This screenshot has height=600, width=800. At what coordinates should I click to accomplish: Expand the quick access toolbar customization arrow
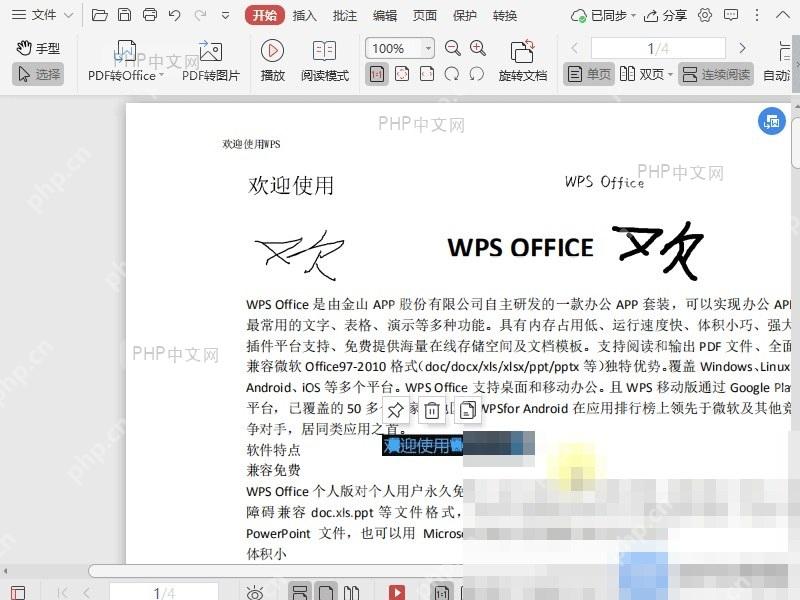coord(225,16)
